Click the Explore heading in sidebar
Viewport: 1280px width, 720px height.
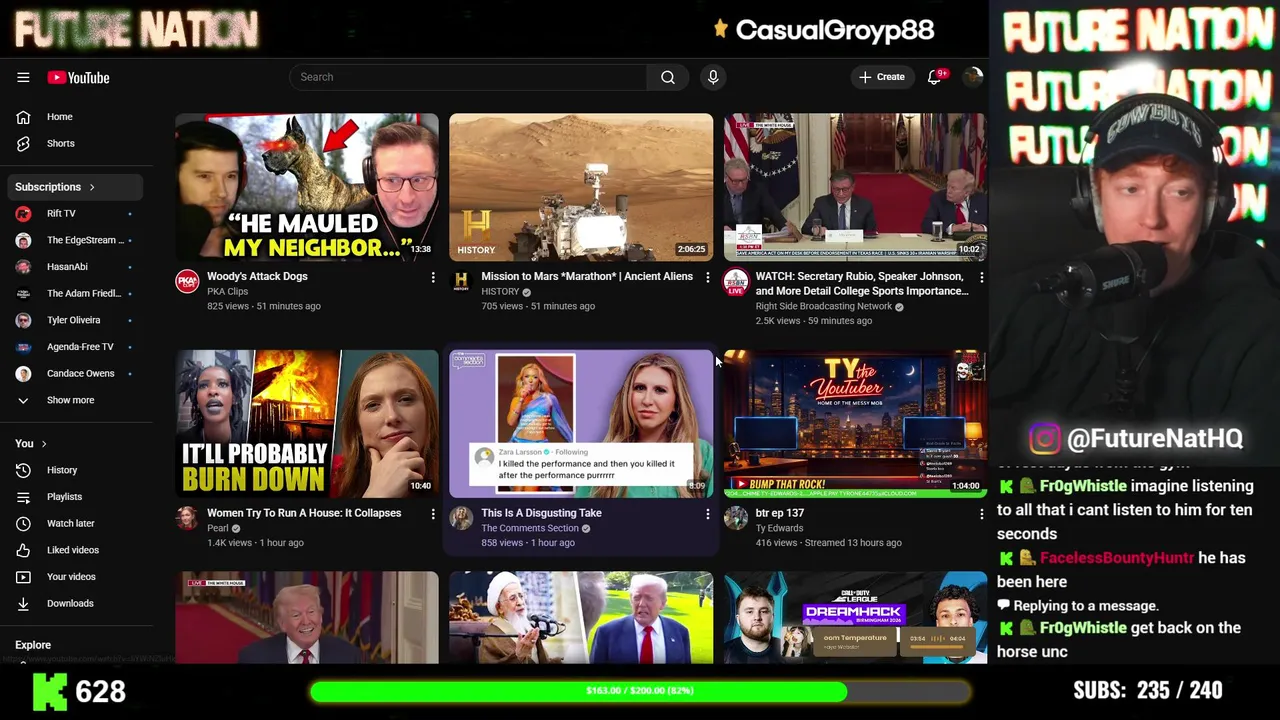(33, 645)
